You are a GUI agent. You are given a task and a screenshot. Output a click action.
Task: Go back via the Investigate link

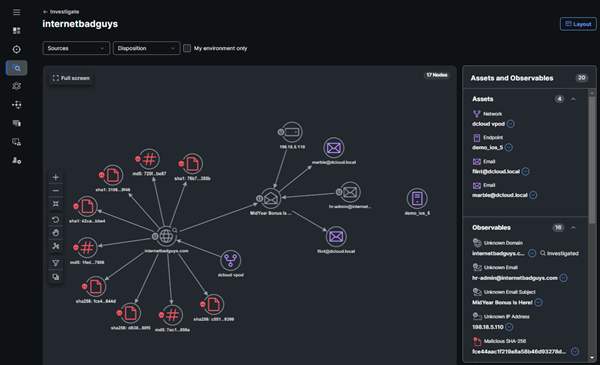tap(61, 12)
